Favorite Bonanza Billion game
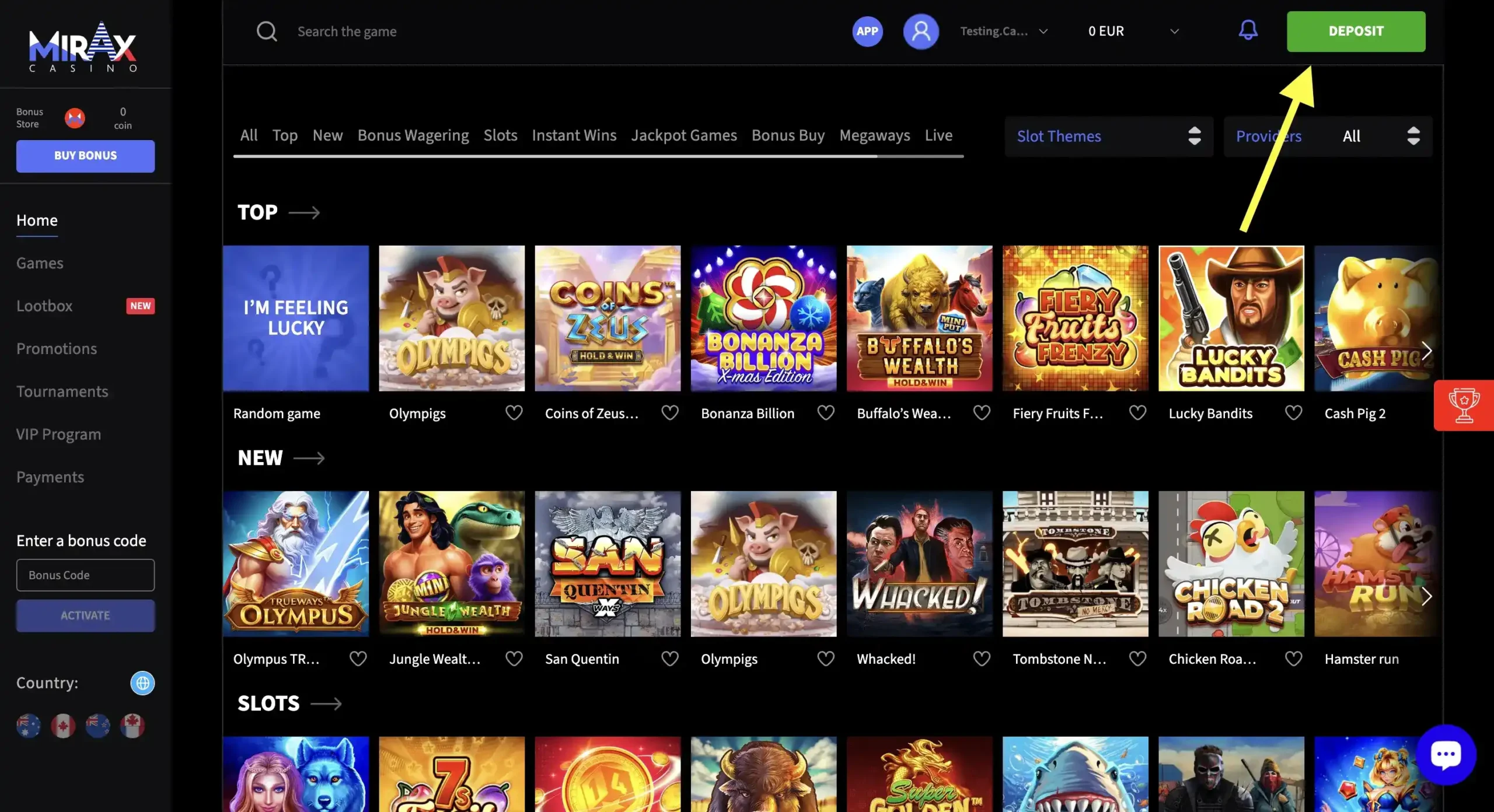The width and height of the screenshot is (1494, 812). pyautogui.click(x=826, y=413)
